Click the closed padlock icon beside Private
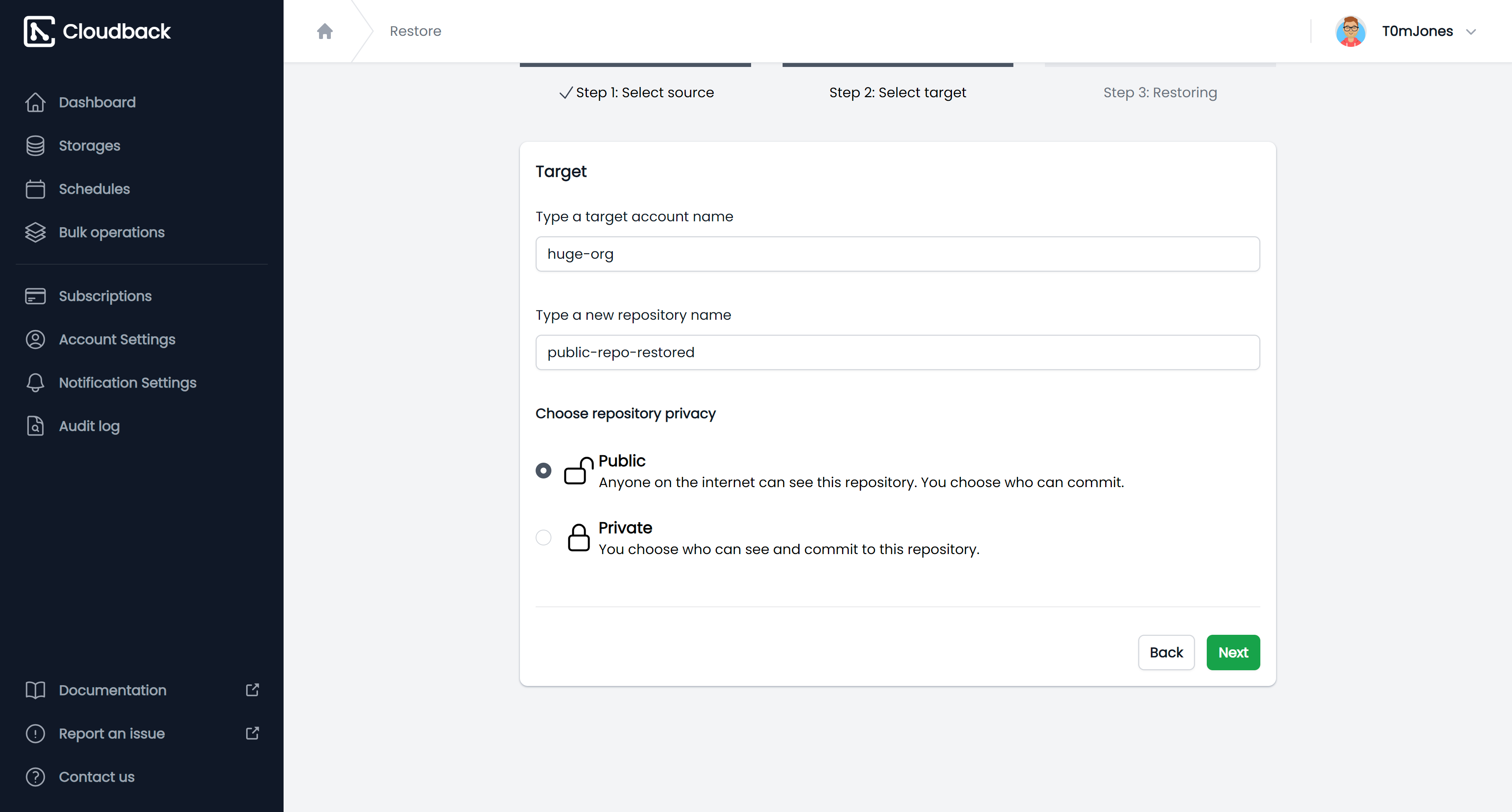 579,538
